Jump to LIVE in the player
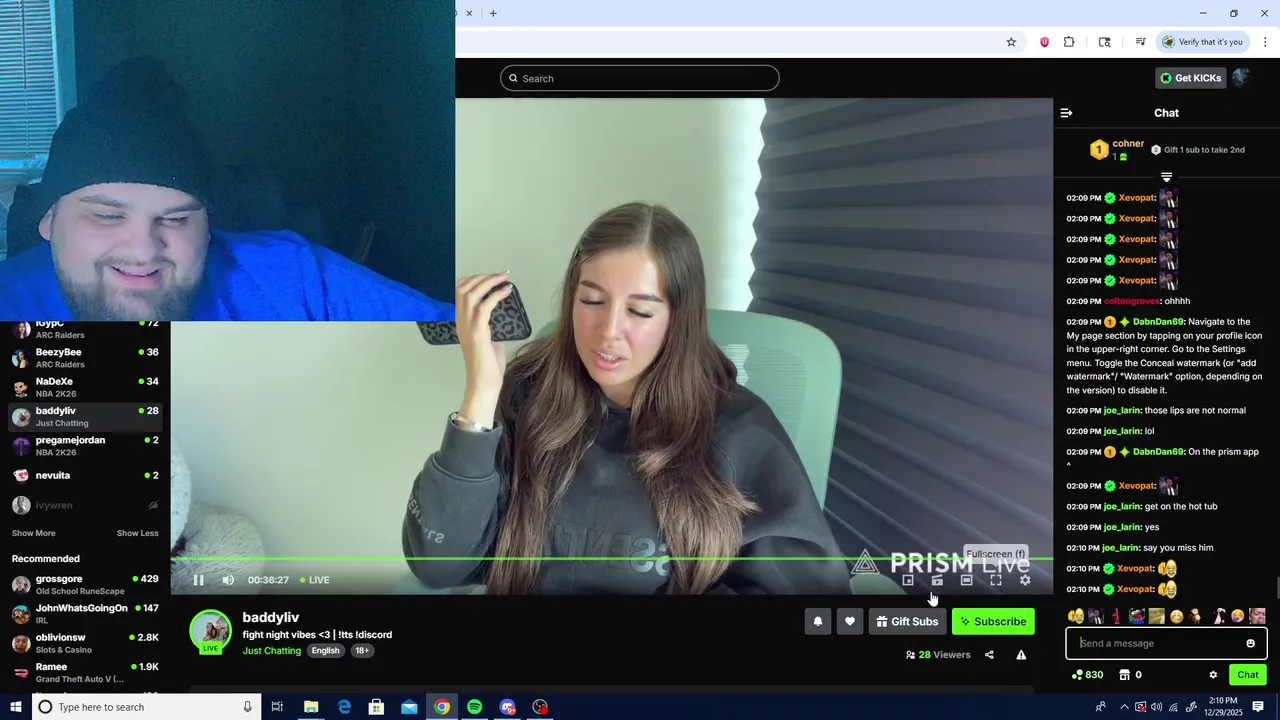The width and height of the screenshot is (1280, 720). (314, 580)
